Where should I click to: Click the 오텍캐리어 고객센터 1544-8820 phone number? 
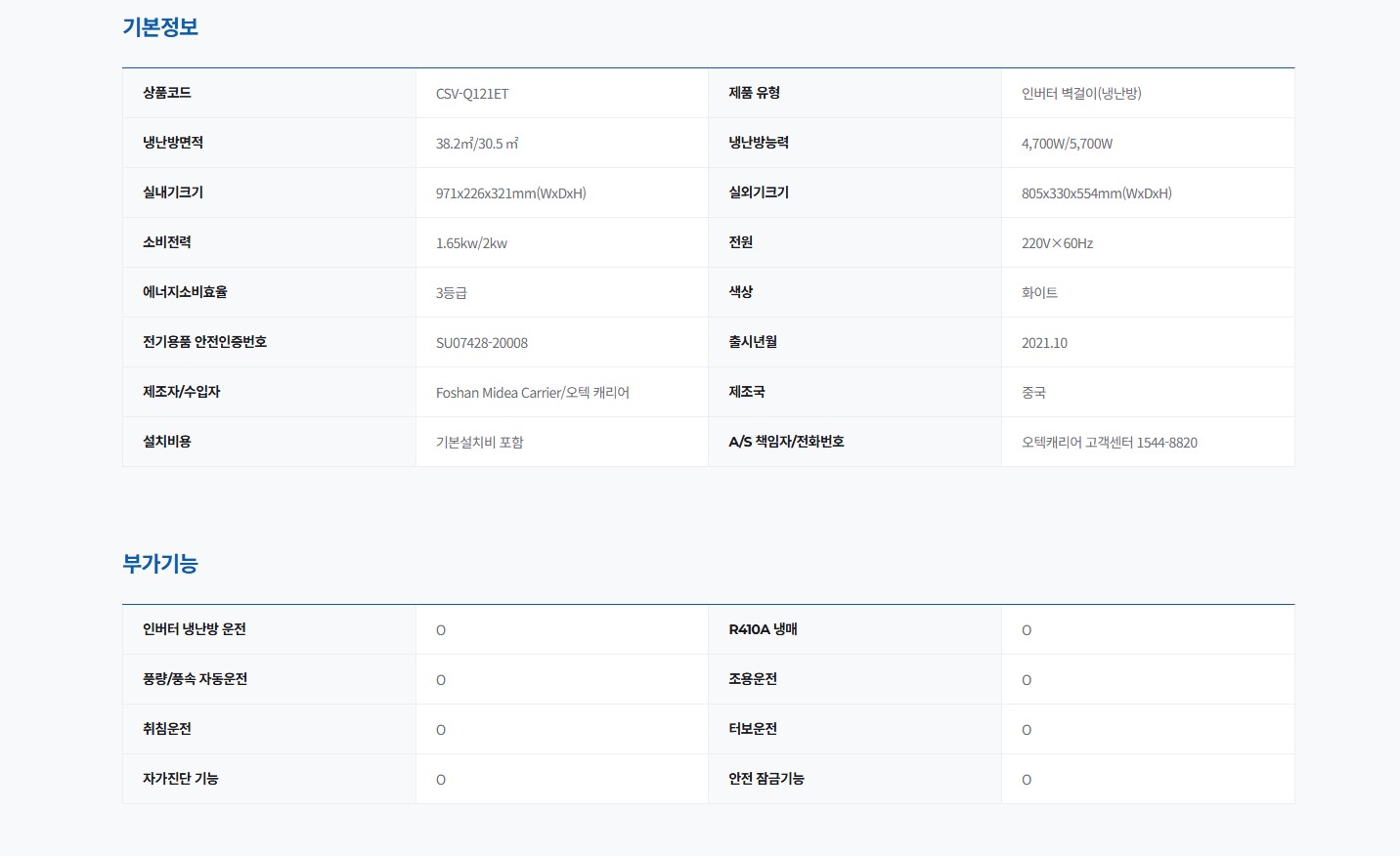(1109, 443)
